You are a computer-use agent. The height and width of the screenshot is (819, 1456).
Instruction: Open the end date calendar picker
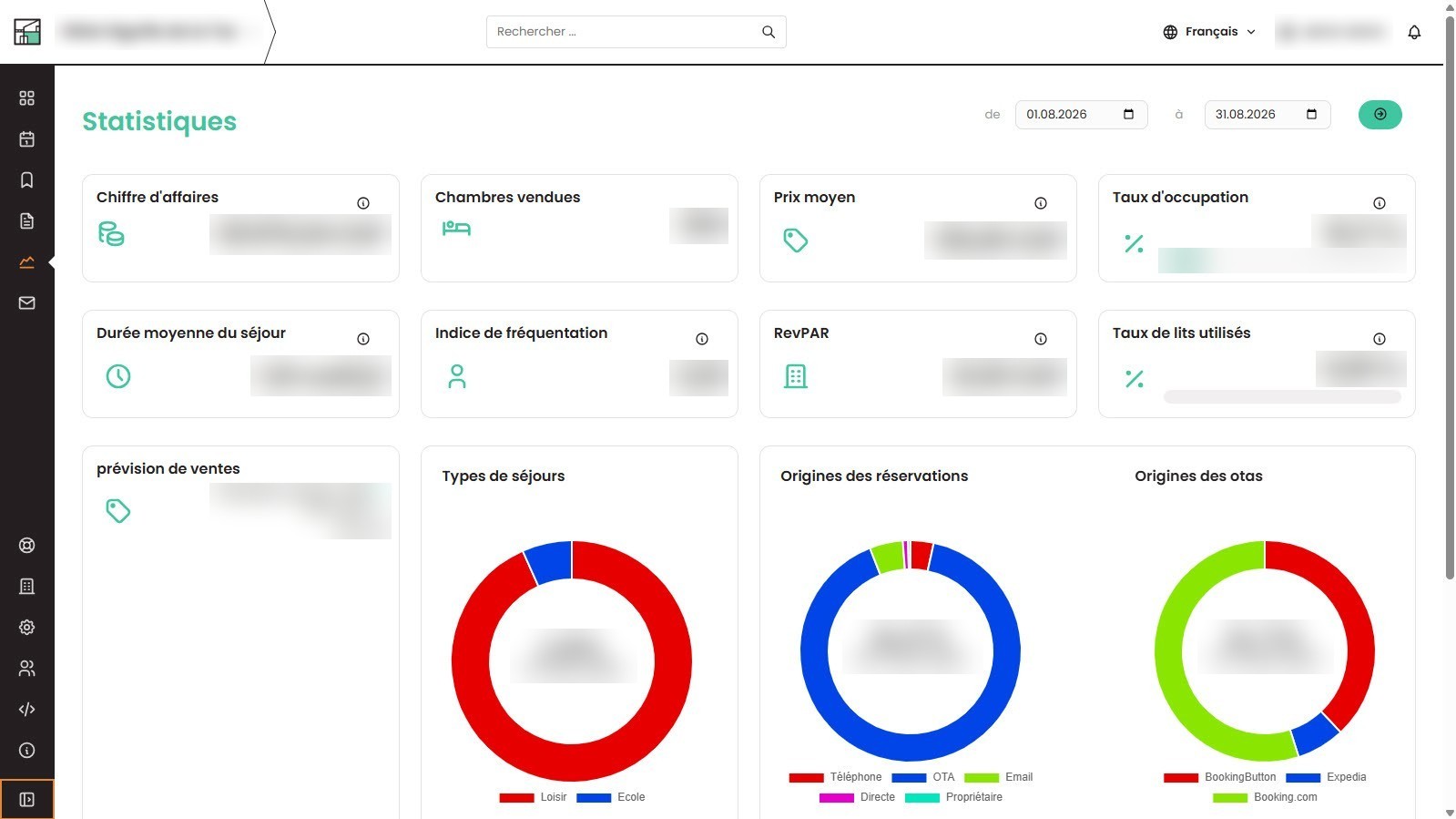(x=1311, y=115)
